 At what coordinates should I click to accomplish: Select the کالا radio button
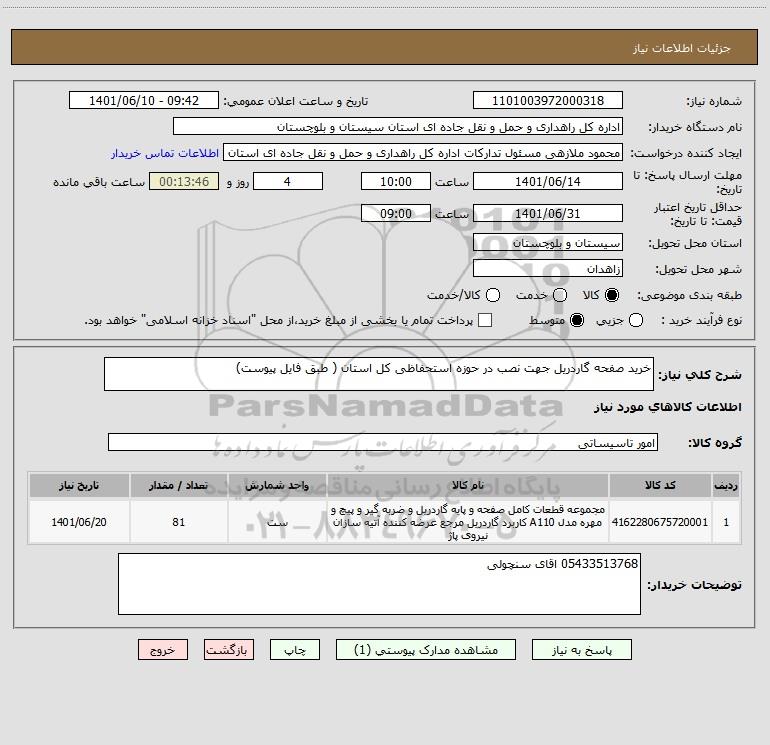(612, 295)
